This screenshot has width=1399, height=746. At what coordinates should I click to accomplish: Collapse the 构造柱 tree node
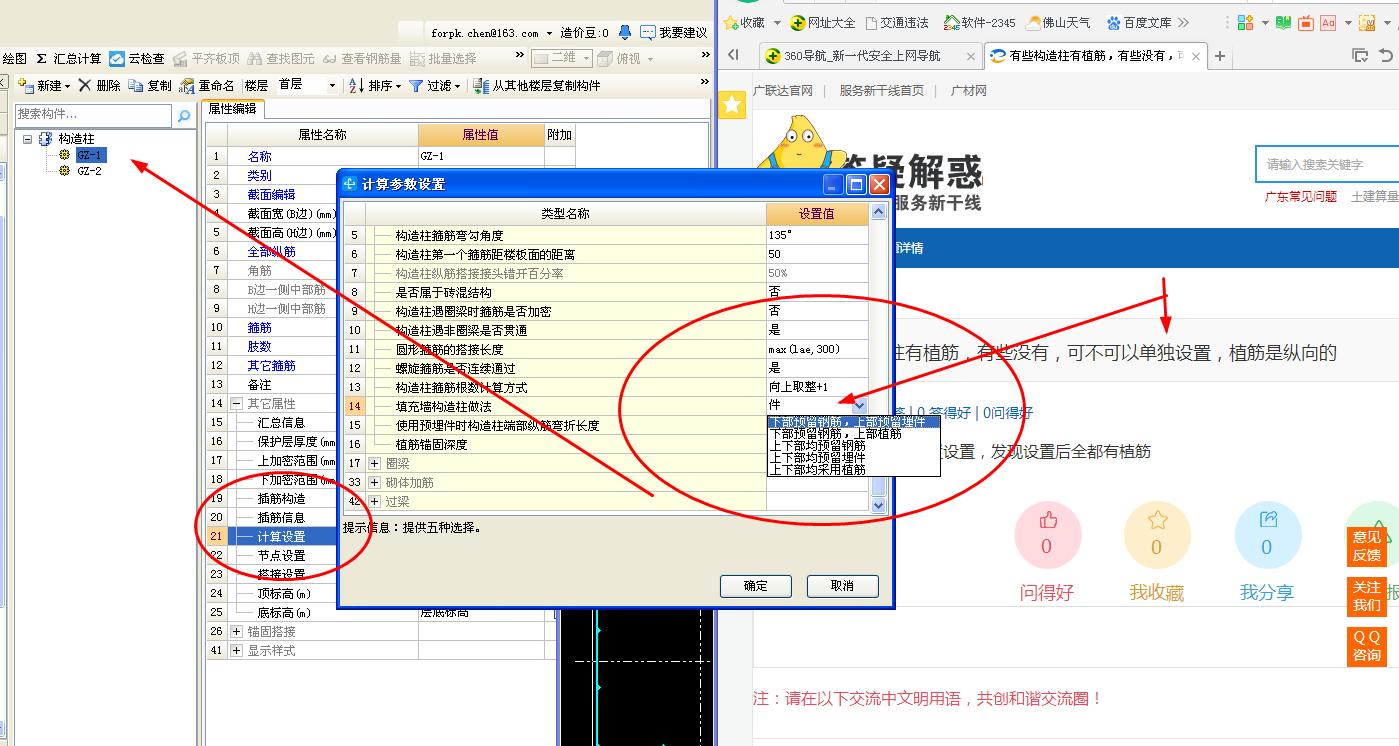28,139
